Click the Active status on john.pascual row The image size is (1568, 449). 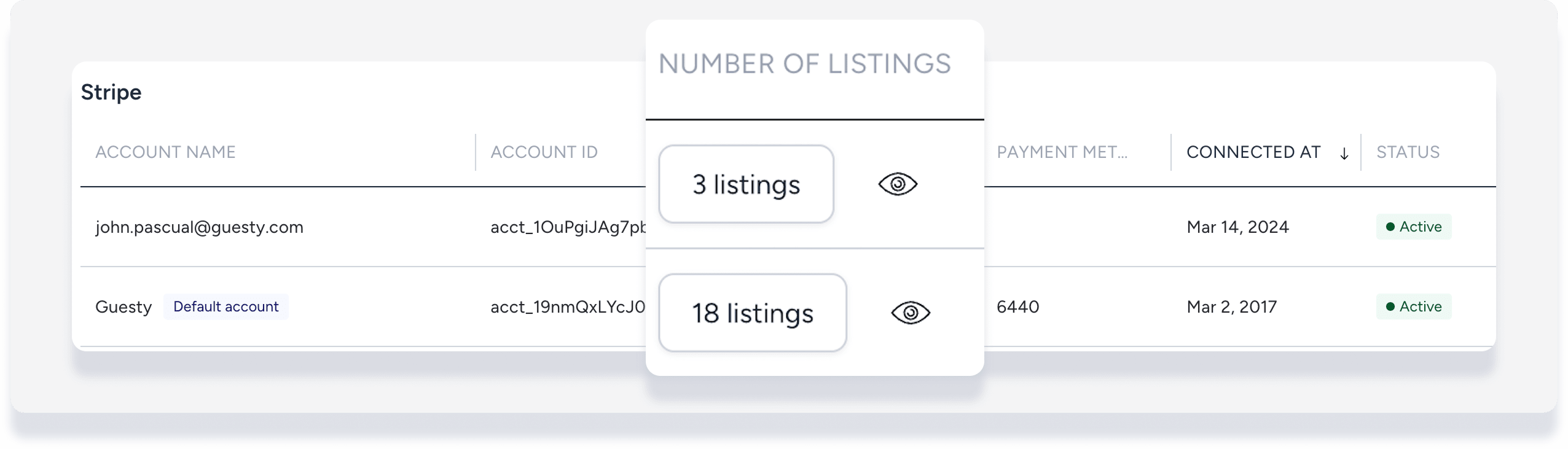[x=1413, y=227]
